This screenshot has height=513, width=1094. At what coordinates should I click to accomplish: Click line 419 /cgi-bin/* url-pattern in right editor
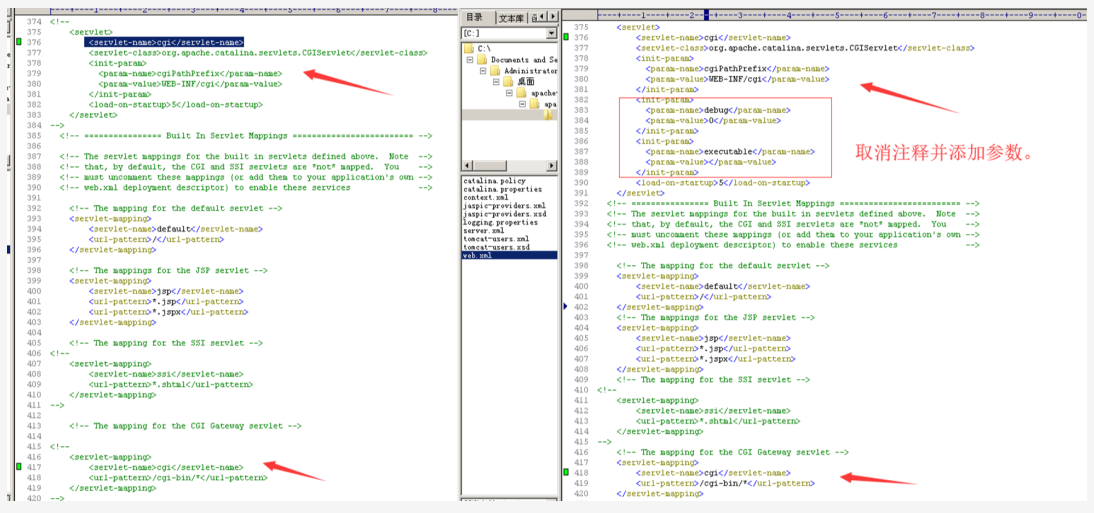(725, 483)
